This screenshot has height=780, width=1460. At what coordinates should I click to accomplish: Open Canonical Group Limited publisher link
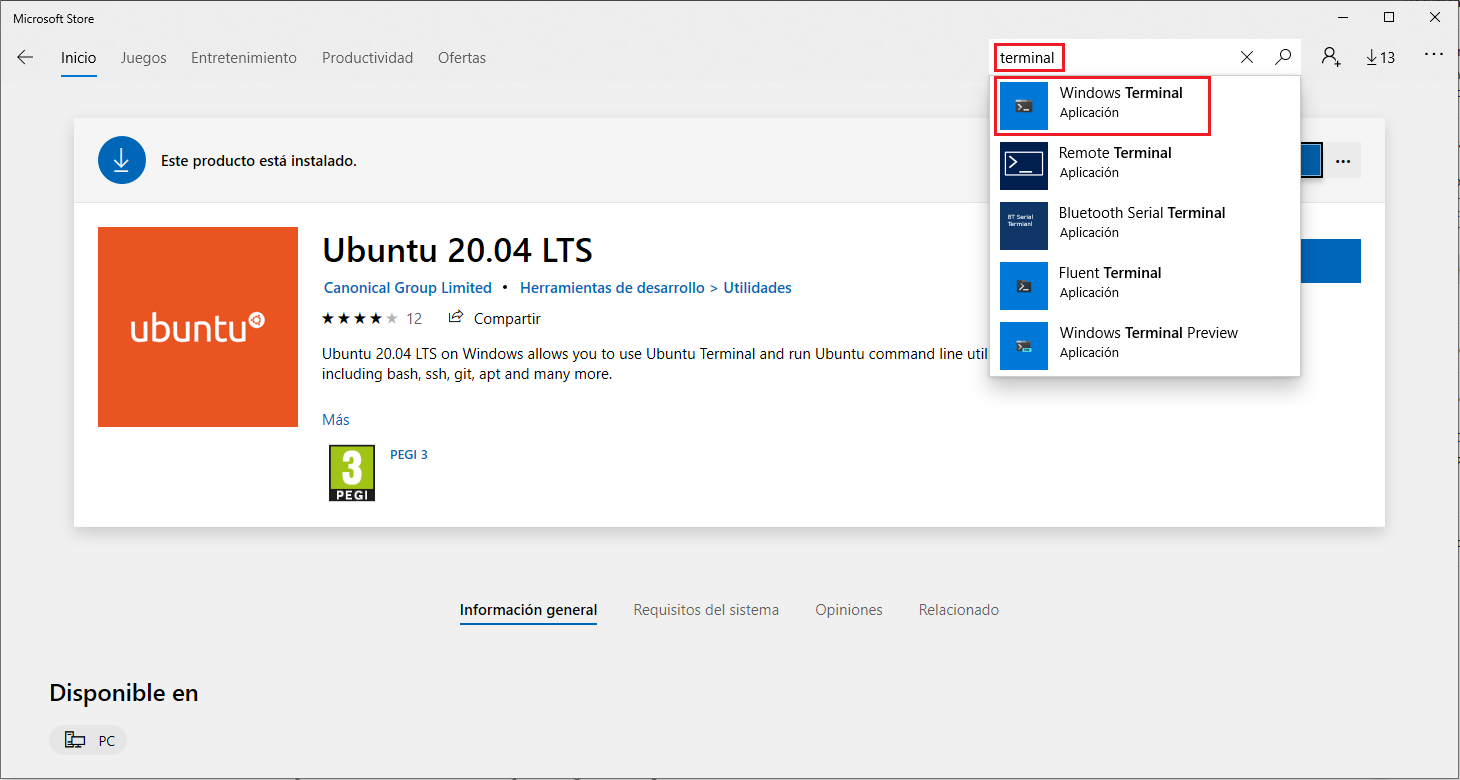tap(408, 288)
